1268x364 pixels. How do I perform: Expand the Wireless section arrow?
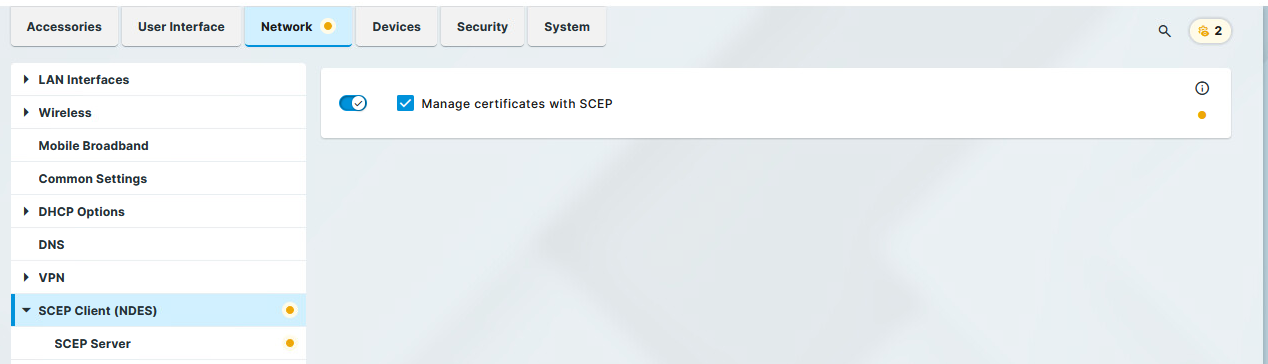click(26, 112)
